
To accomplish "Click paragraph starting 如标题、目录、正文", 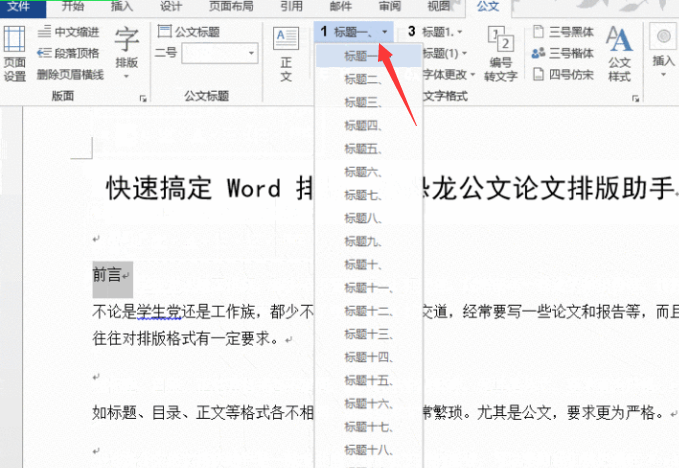I will (x=203, y=412).
